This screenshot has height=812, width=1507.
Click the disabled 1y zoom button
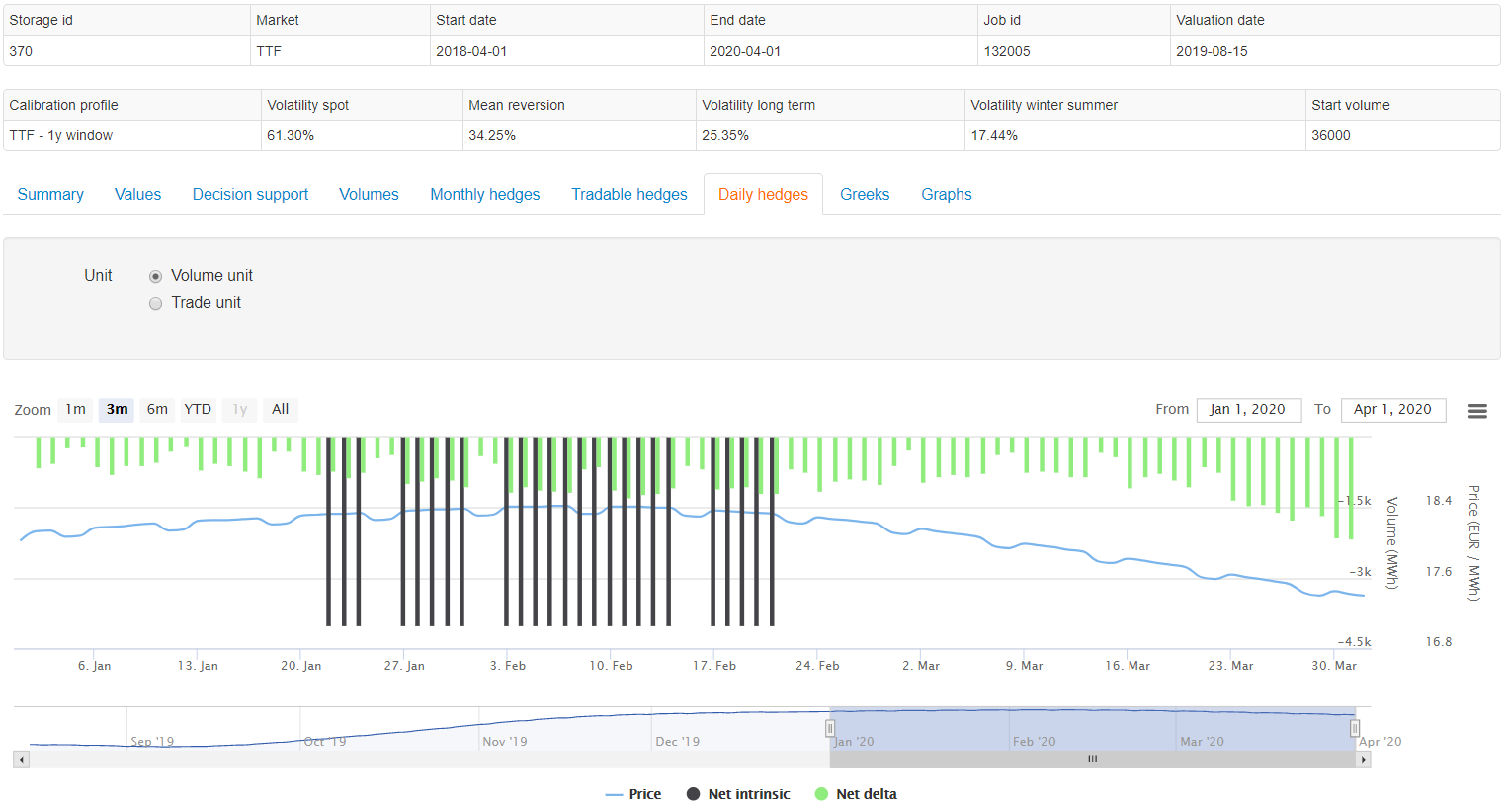point(239,410)
